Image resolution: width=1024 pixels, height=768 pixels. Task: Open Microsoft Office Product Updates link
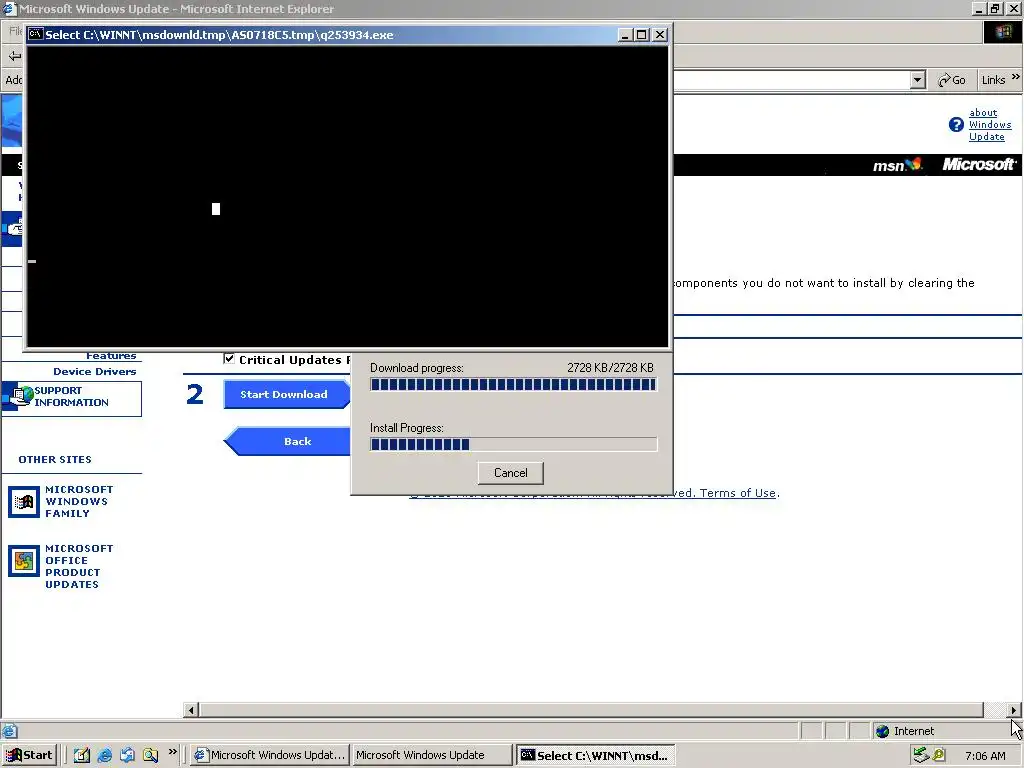click(x=78, y=566)
